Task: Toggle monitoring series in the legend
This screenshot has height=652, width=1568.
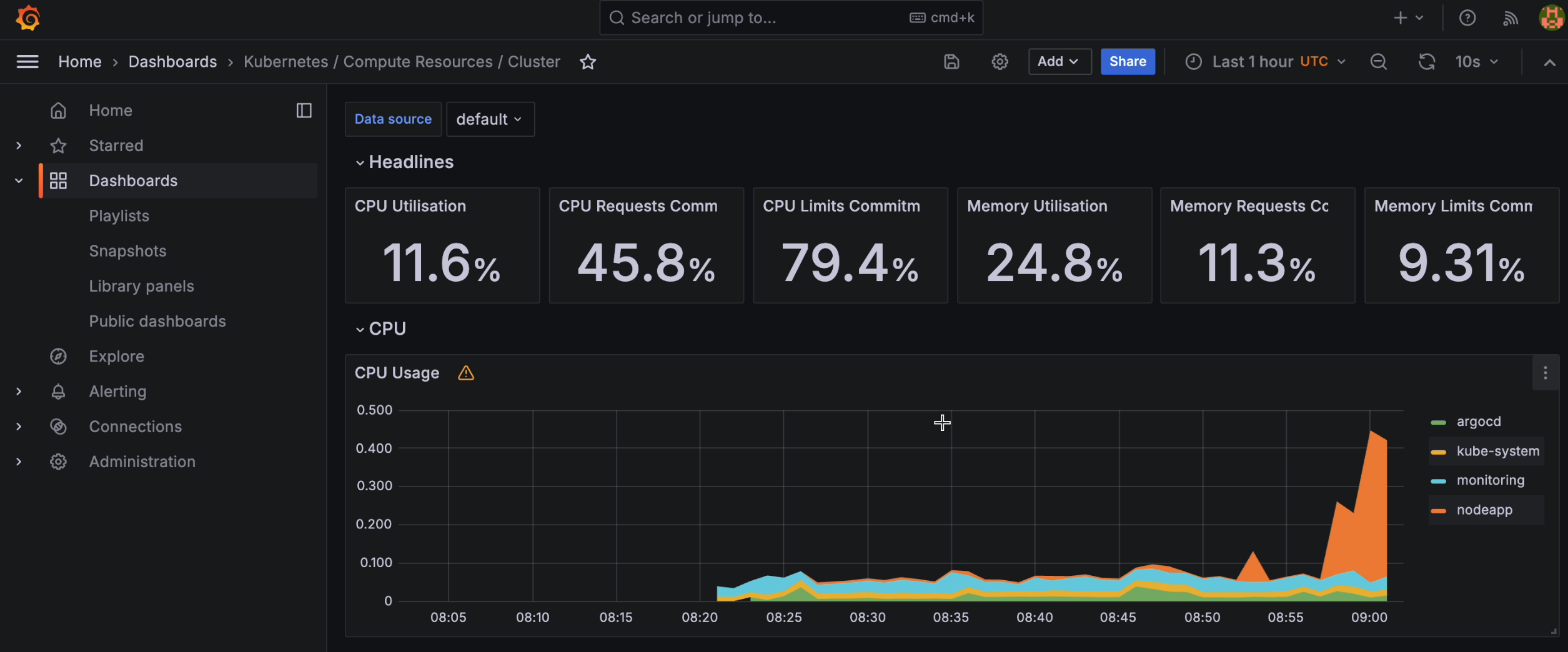Action: (x=1490, y=480)
